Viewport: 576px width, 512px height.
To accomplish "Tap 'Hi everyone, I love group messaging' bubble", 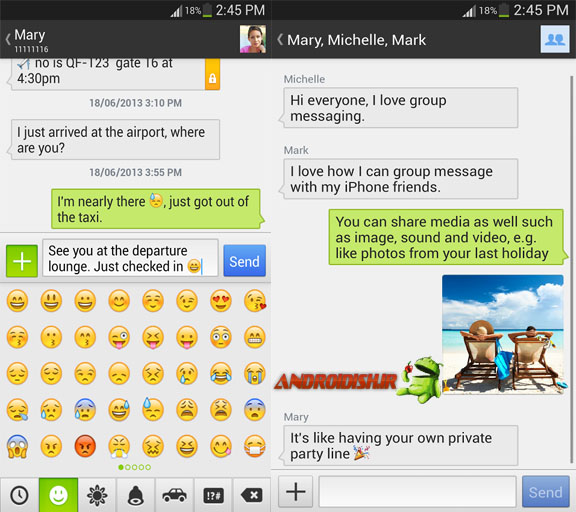I will tap(400, 108).
